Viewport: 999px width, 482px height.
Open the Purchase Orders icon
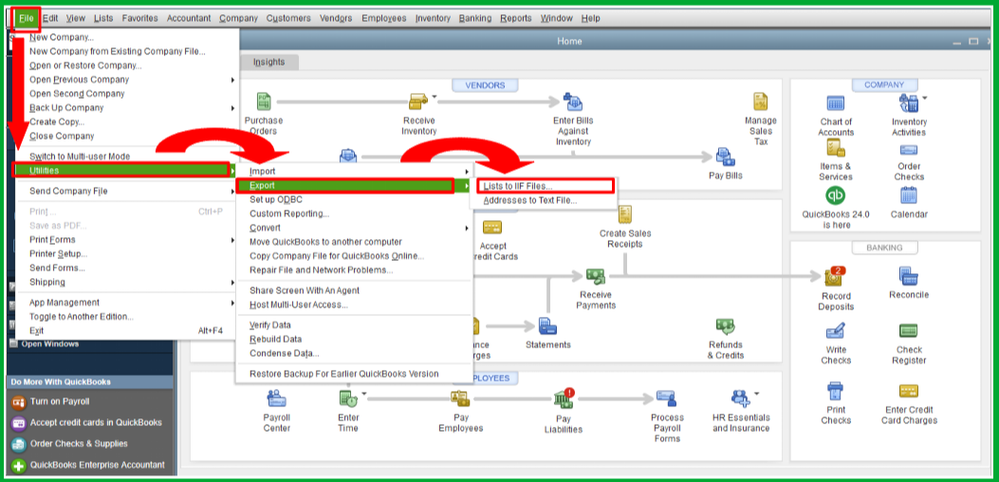pos(264,102)
